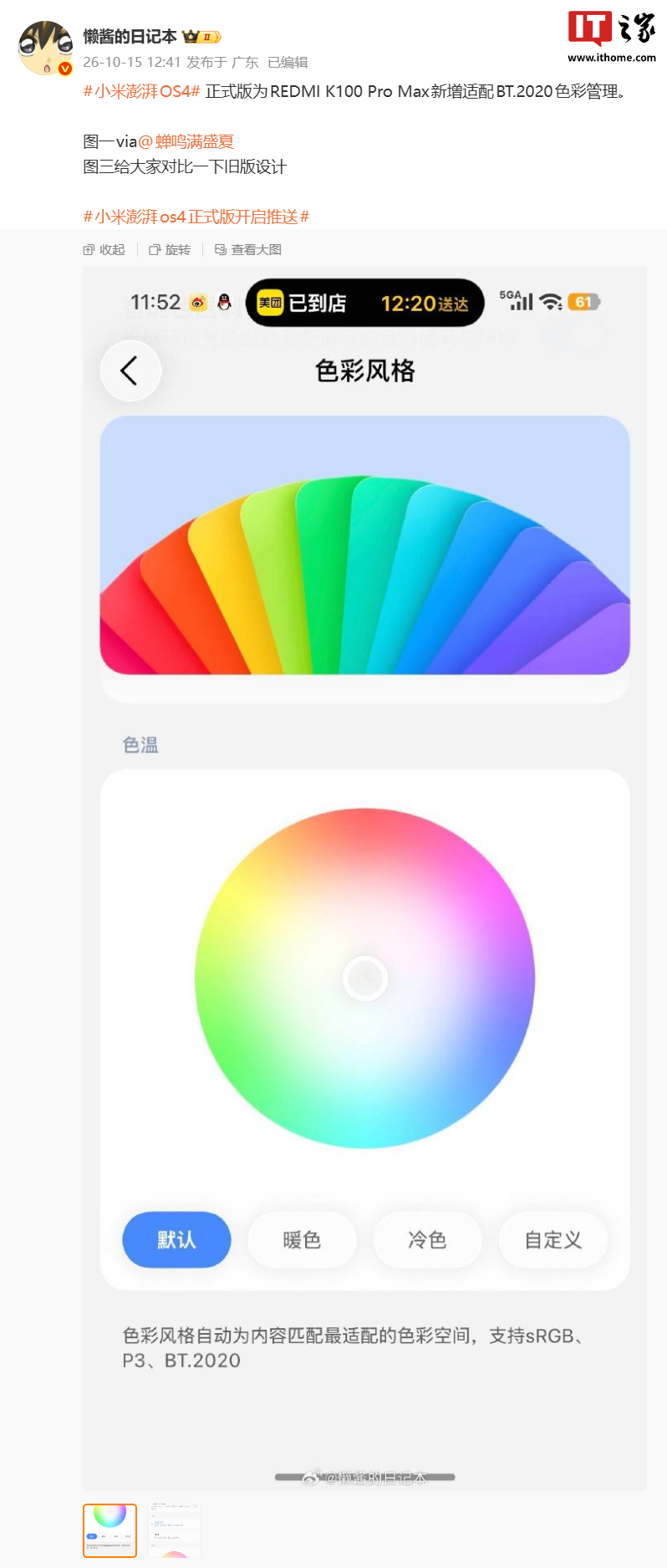Open the #小米澎湃os4正式版开启推送# hashtag
Viewport: 667px width, 1568px height.
196,217
